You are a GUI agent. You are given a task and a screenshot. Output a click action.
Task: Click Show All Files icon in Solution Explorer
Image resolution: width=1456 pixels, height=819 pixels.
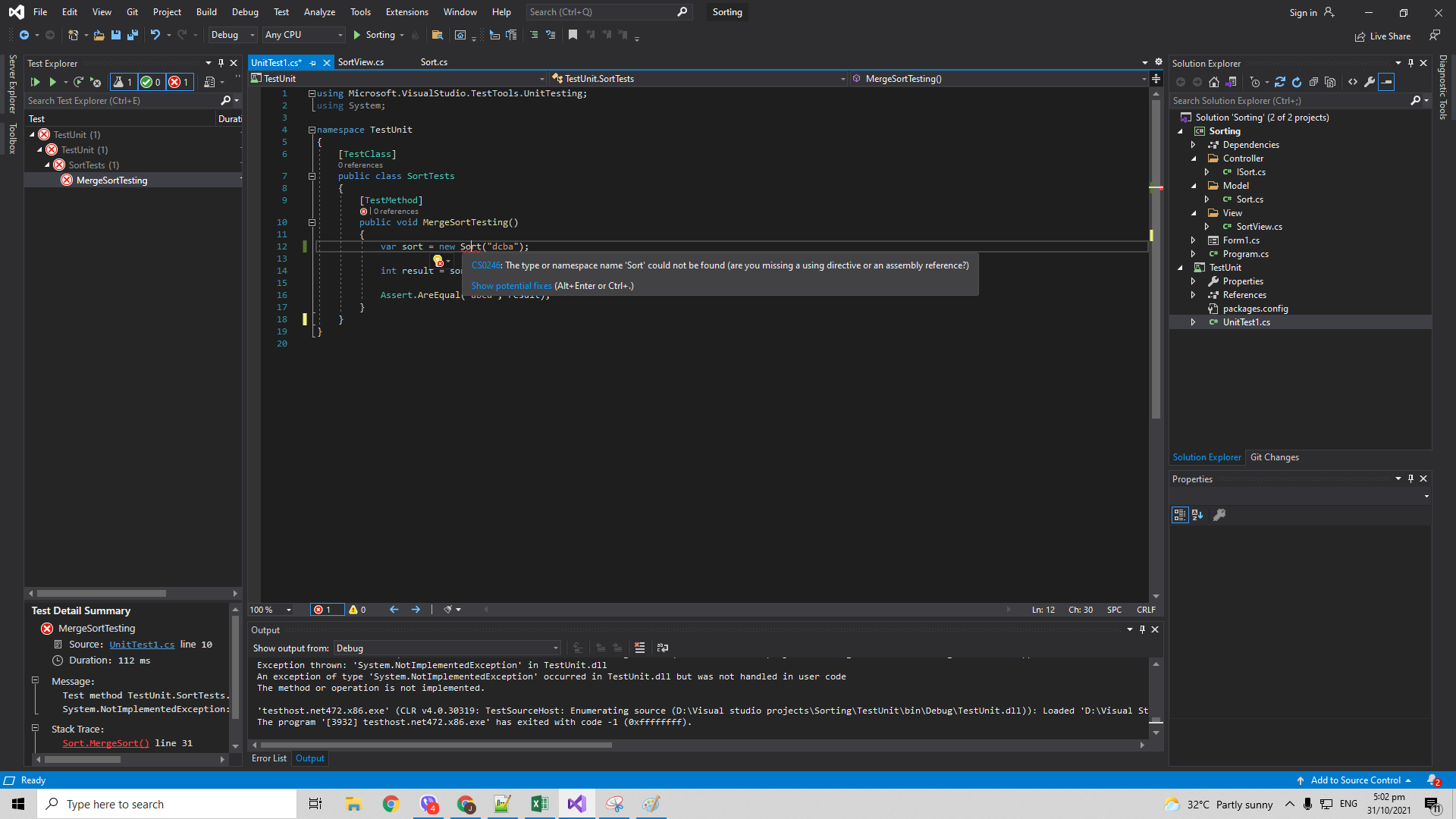coord(1330,82)
